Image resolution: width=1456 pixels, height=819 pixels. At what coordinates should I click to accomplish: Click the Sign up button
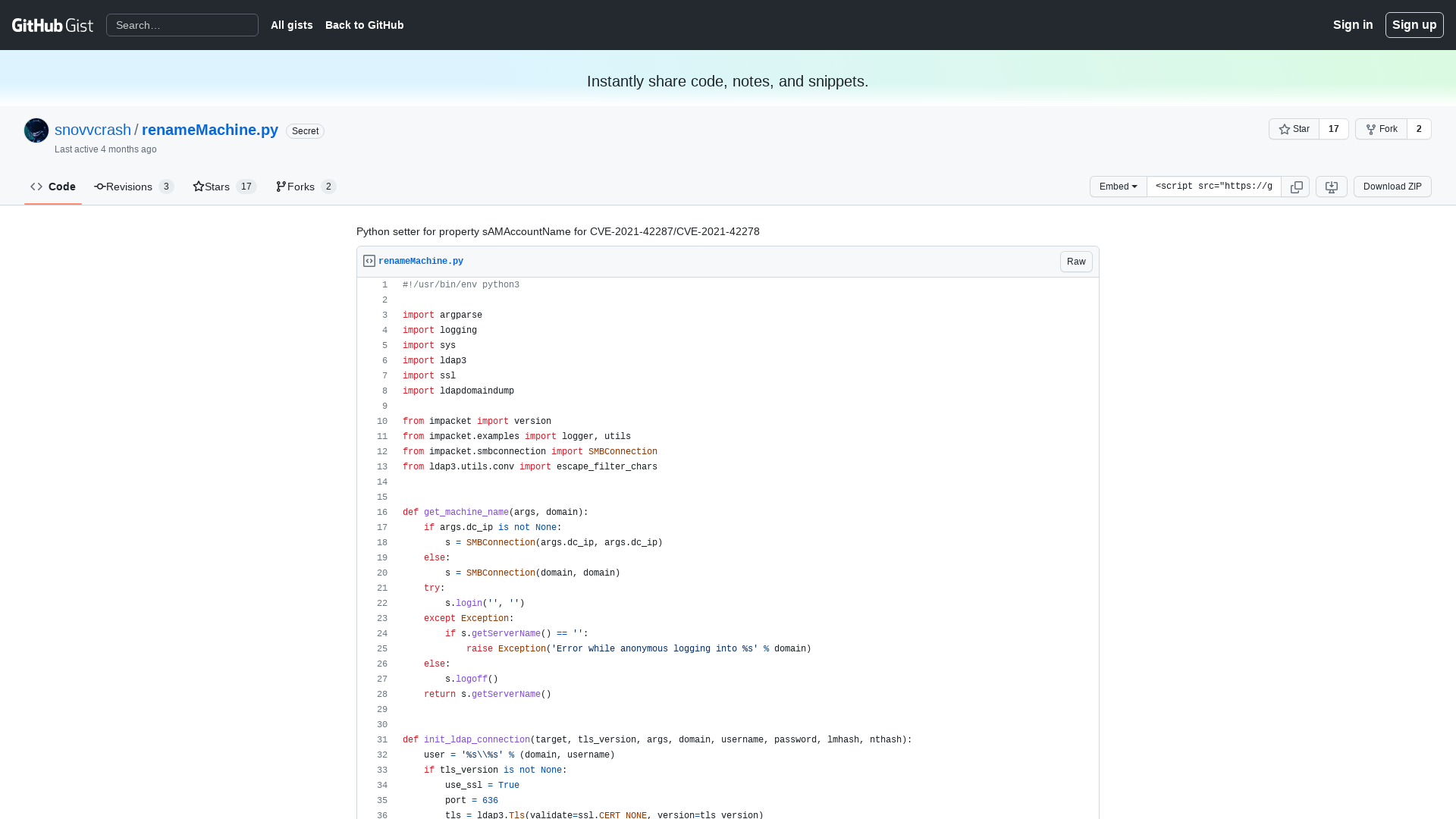click(x=1414, y=25)
